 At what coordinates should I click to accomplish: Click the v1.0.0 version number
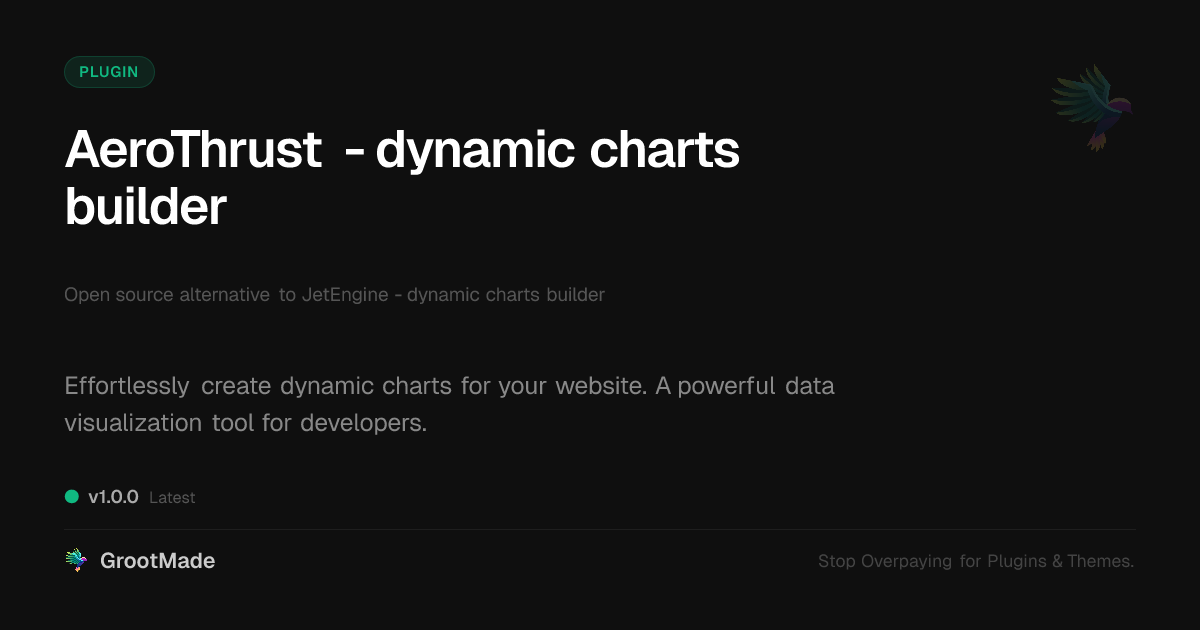[x=113, y=497]
